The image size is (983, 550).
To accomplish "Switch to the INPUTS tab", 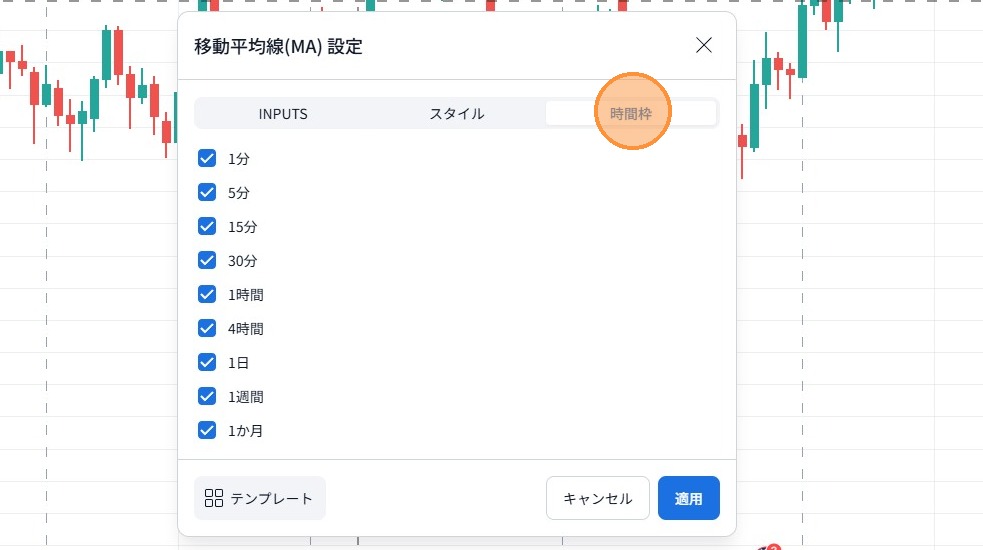I will click(x=283, y=114).
